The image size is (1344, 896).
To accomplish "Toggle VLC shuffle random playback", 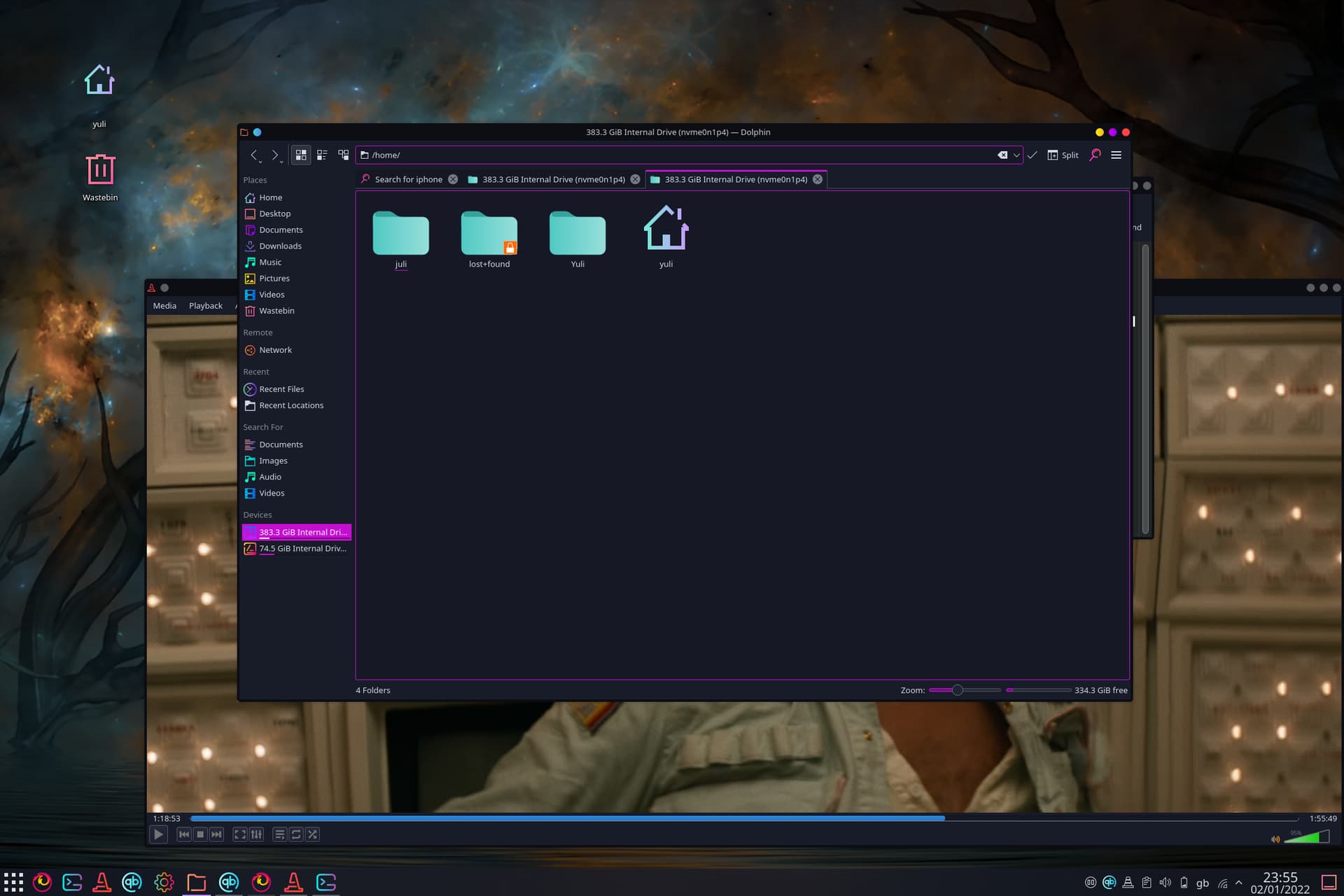I will pyautogui.click(x=313, y=834).
